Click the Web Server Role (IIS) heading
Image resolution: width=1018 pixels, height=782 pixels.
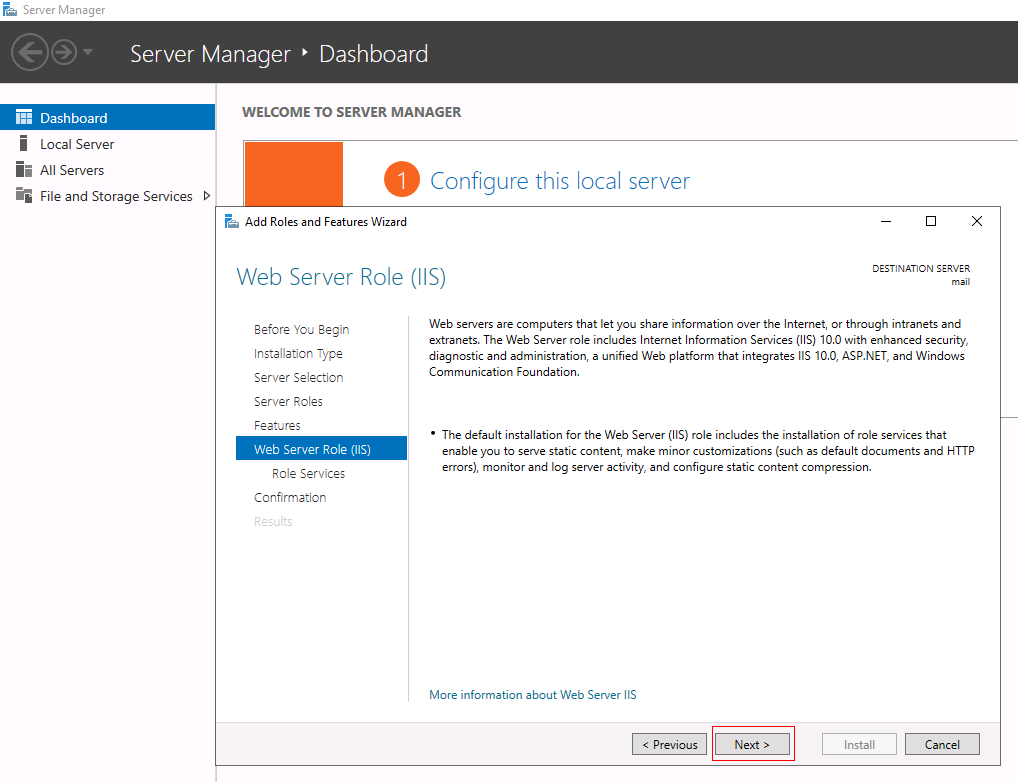point(341,277)
